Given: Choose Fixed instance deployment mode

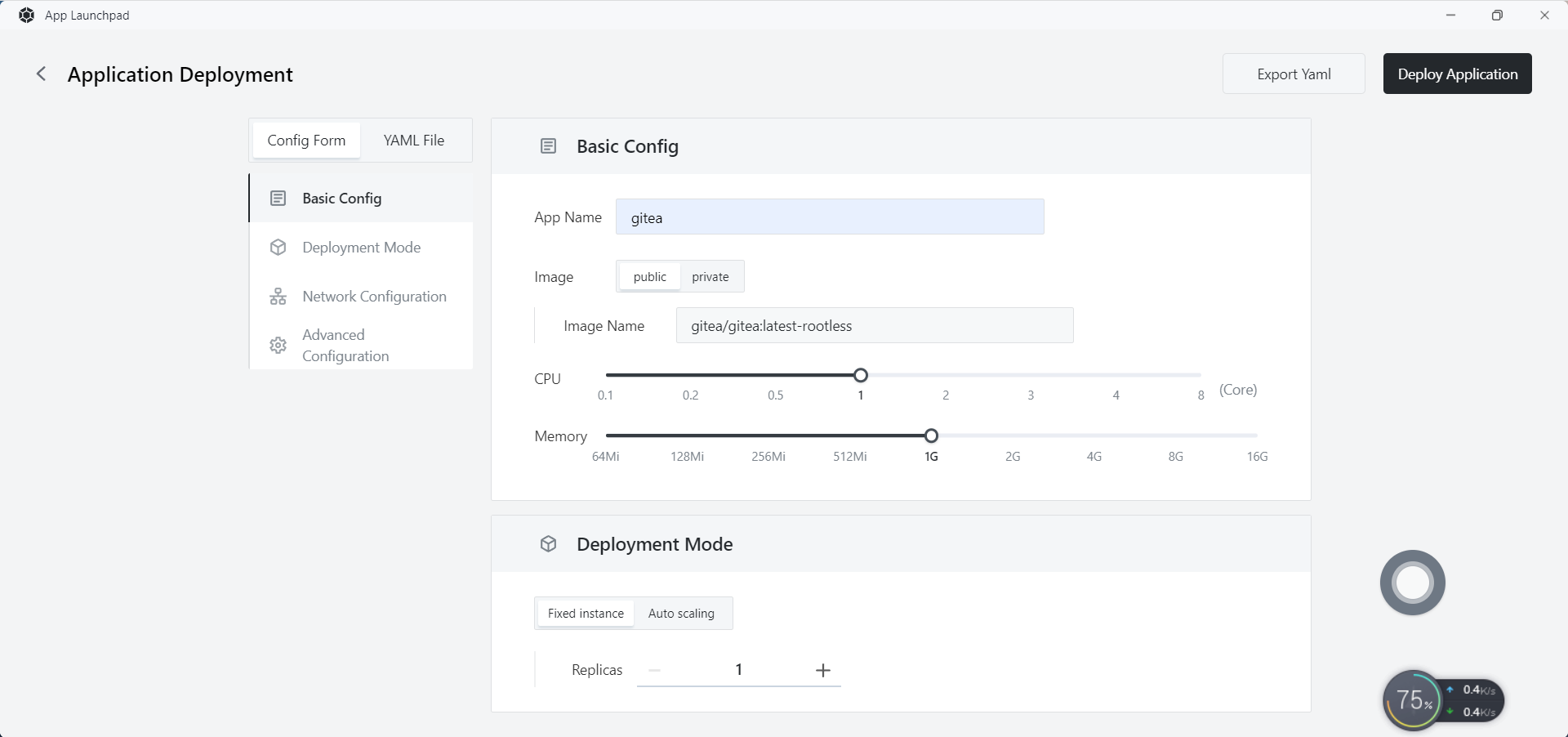Looking at the screenshot, I should (x=586, y=614).
